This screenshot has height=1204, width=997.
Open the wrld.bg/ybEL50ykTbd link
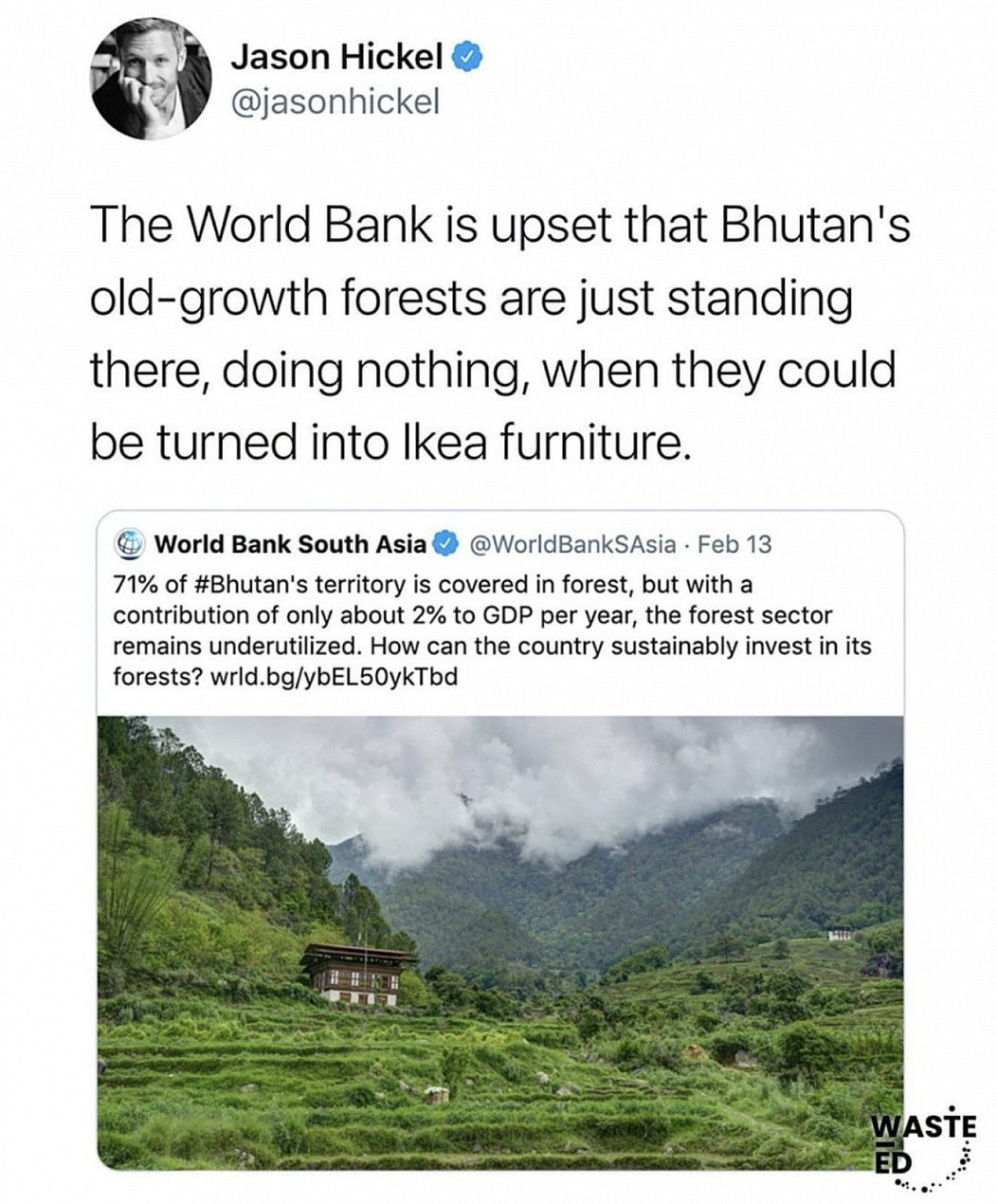[337, 678]
